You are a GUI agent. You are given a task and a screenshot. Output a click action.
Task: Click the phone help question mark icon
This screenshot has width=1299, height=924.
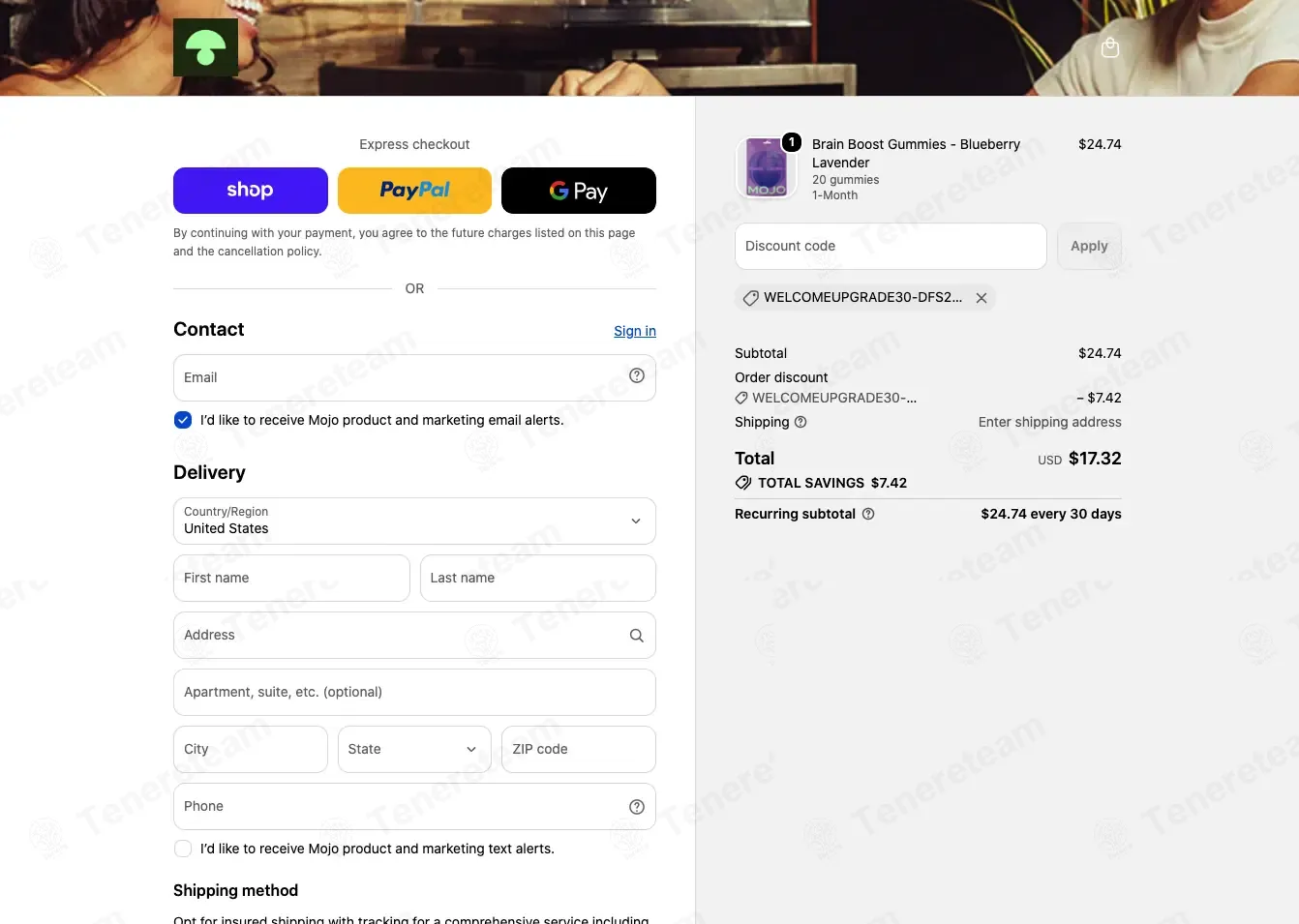(637, 807)
